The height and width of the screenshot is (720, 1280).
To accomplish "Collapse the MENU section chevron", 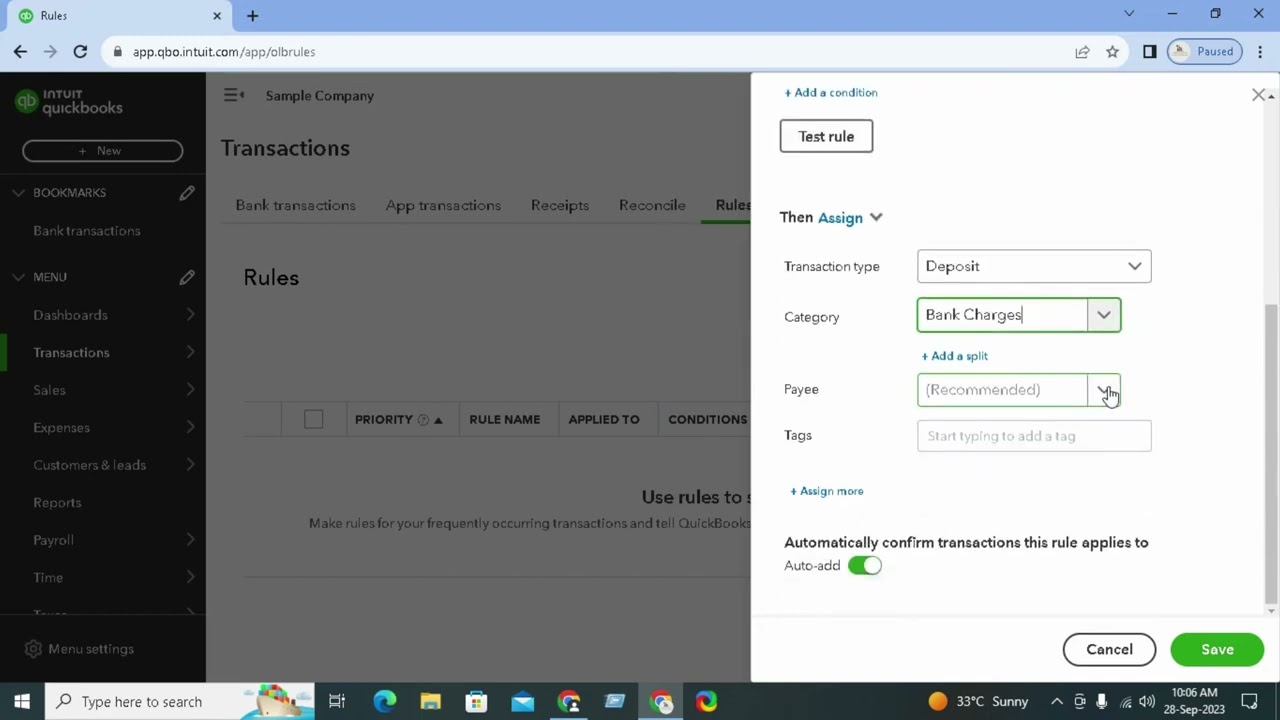I will pos(18,277).
